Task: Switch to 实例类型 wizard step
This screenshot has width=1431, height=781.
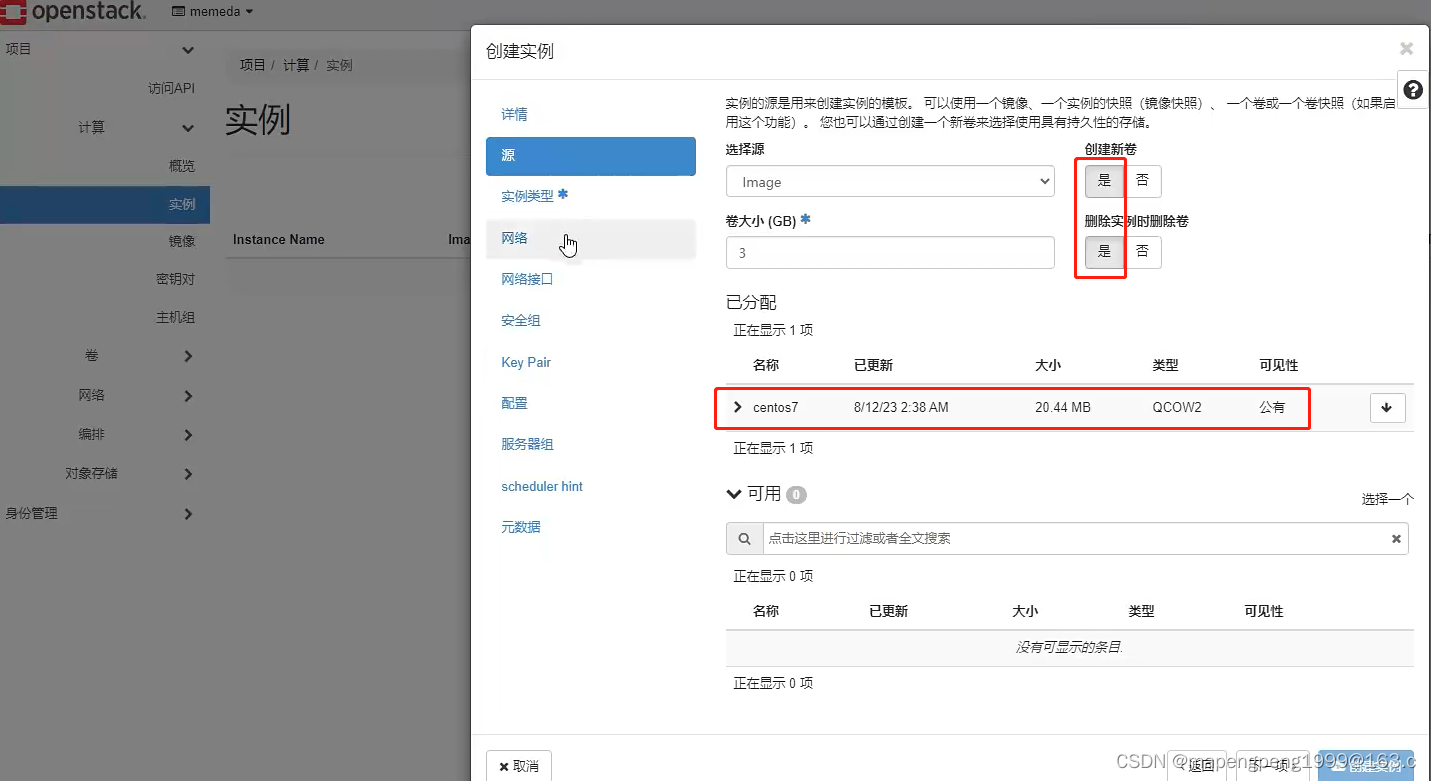Action: click(x=591, y=196)
